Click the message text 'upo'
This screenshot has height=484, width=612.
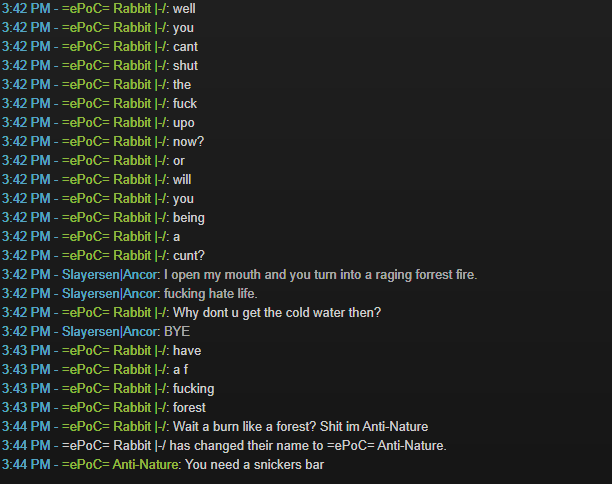[183, 123]
